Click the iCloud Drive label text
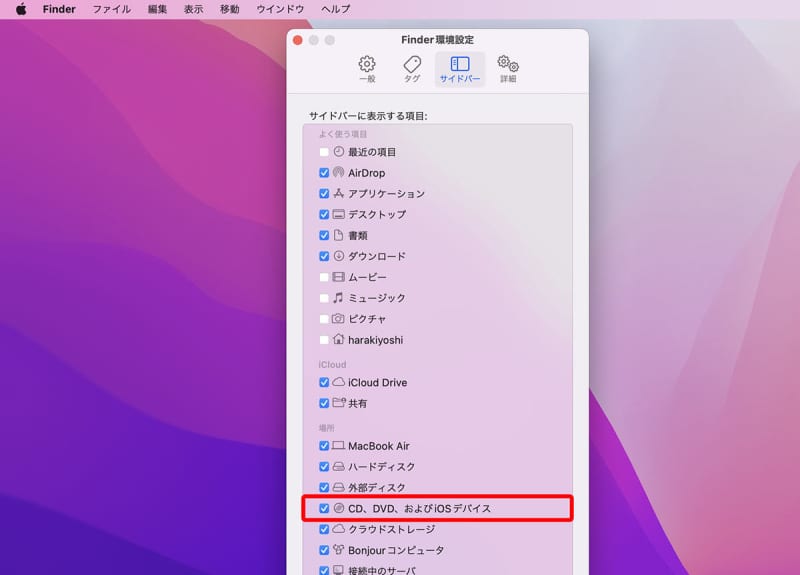The image size is (800, 575). (x=378, y=383)
